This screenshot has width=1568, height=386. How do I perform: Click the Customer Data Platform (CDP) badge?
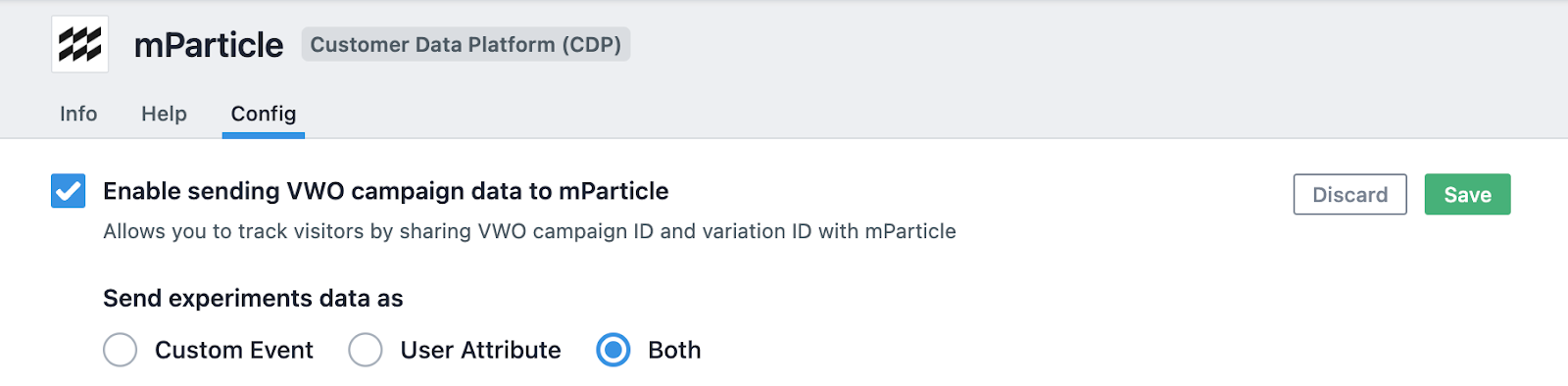[465, 45]
